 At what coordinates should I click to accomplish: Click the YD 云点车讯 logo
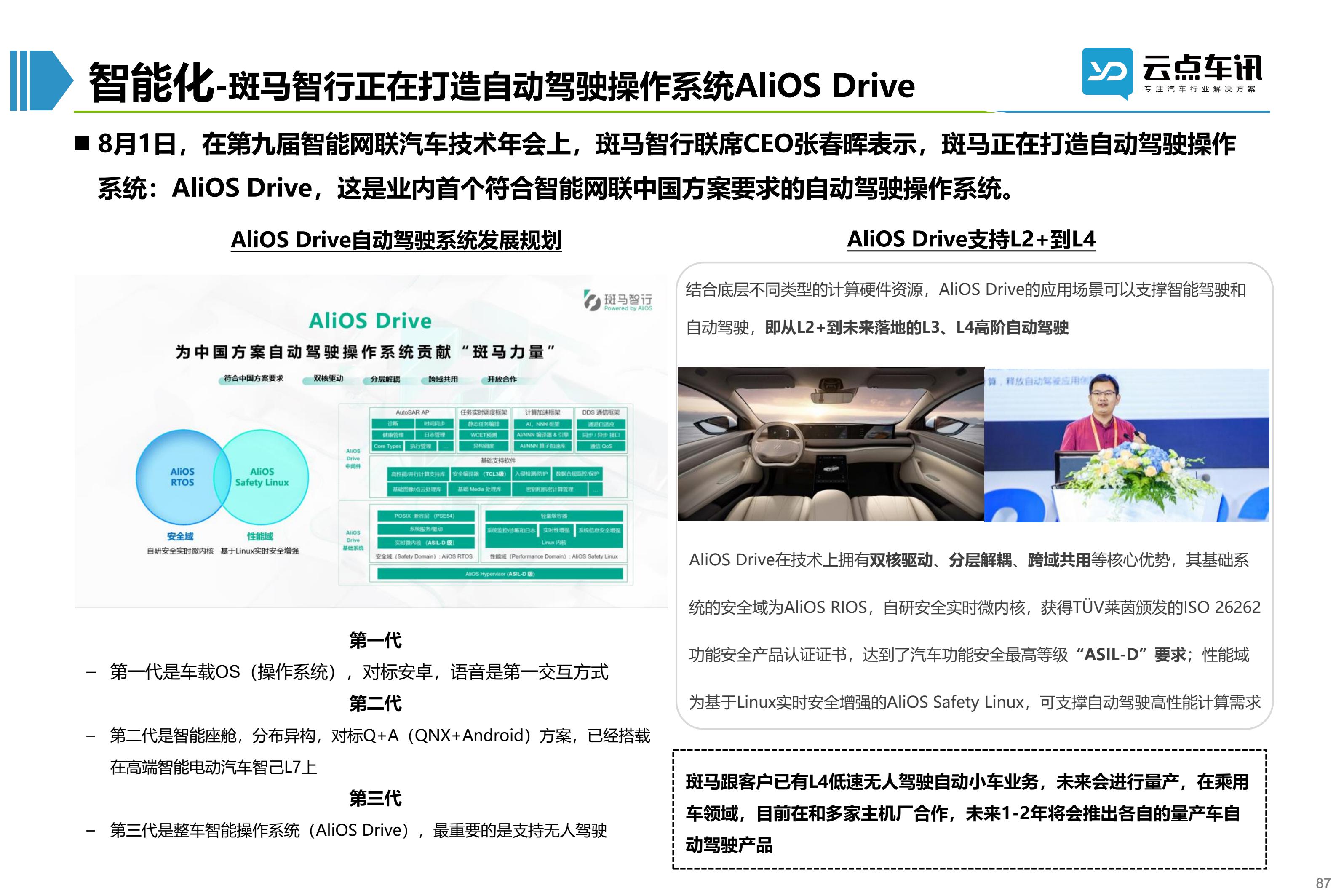[1171, 74]
